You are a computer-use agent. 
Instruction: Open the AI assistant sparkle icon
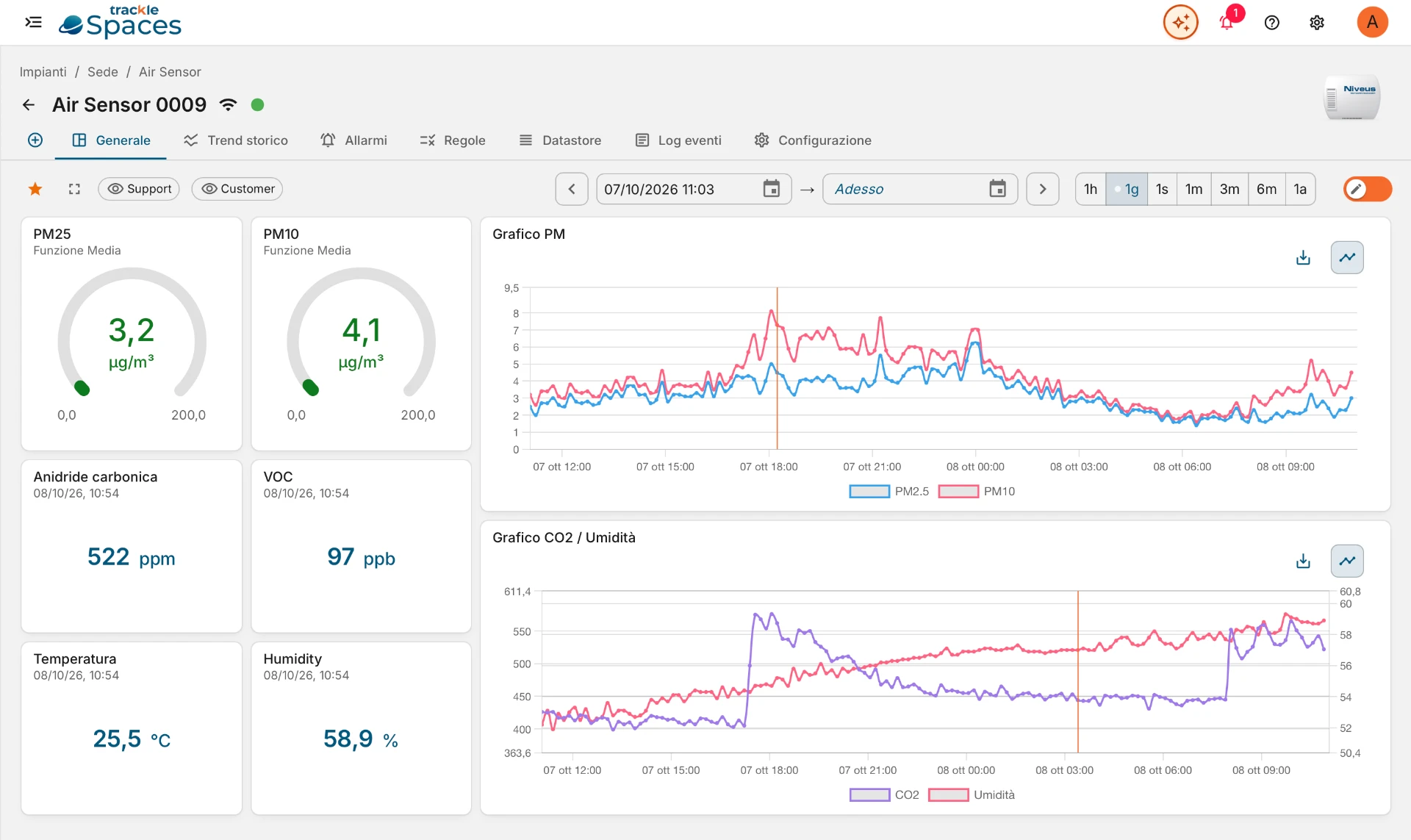[x=1180, y=22]
